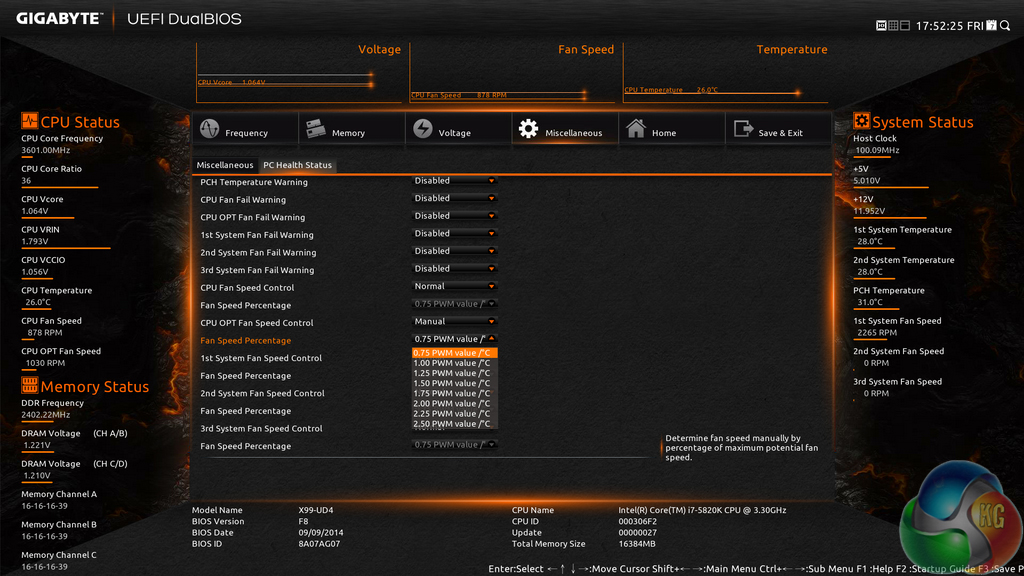This screenshot has height=576, width=1024.
Task: Open 3rd System Fan Fail Warning dropdown
Action: (x=455, y=269)
